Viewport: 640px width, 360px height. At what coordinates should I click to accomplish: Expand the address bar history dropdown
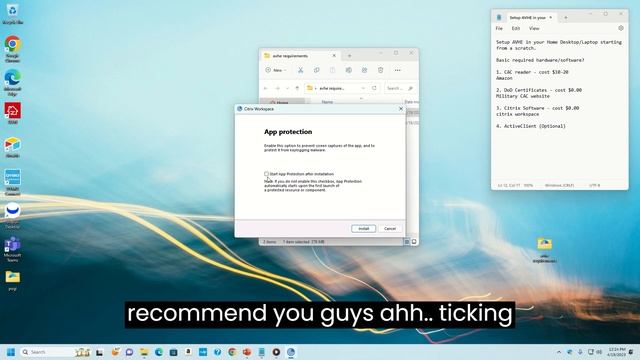click(x=363, y=88)
